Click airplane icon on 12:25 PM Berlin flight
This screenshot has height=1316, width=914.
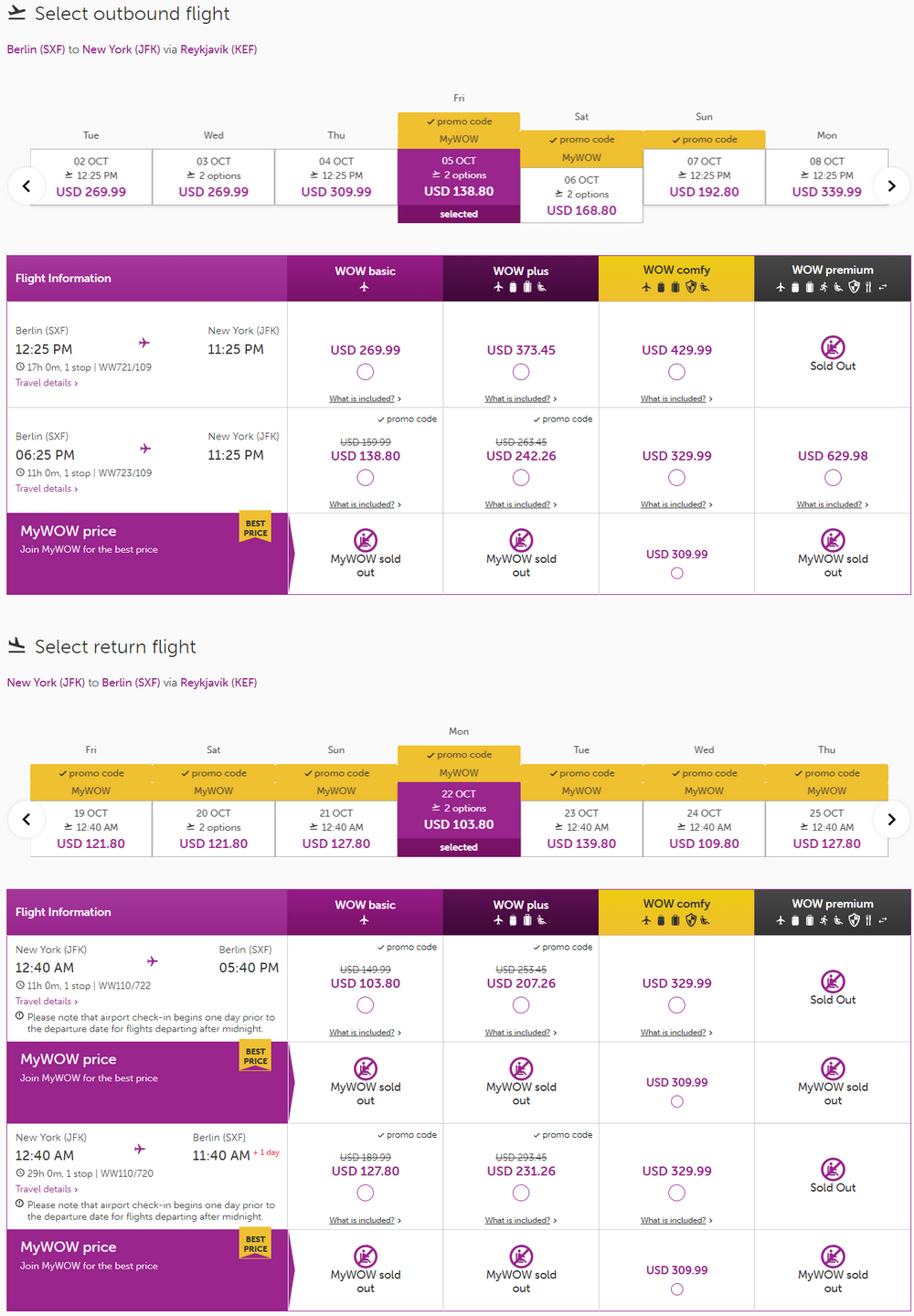tap(143, 343)
